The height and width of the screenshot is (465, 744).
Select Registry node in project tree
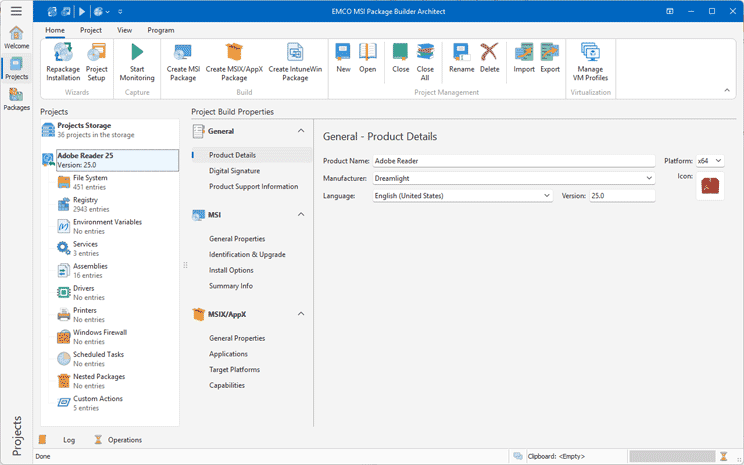pos(85,200)
